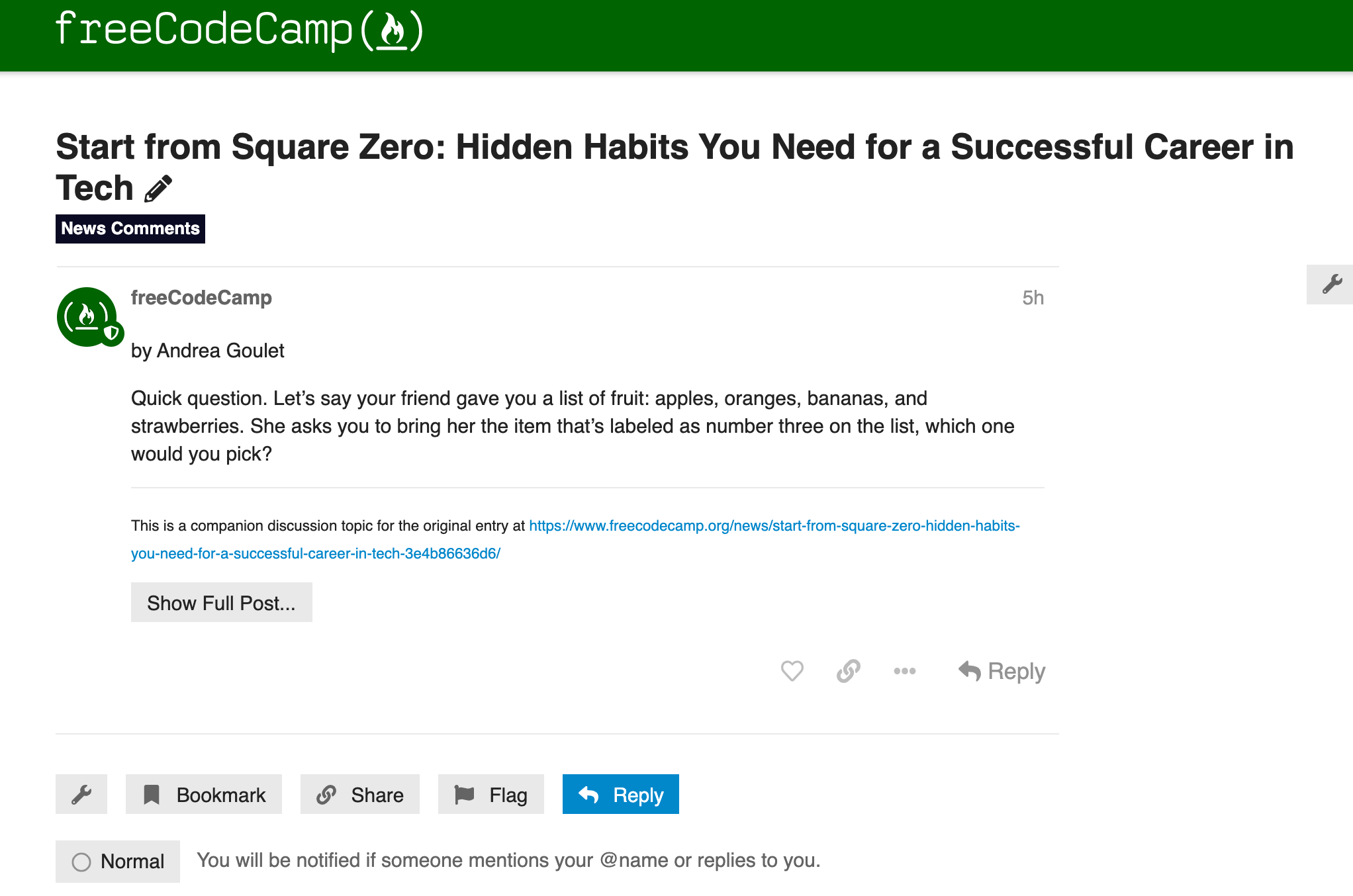Flag this topic

(490, 794)
